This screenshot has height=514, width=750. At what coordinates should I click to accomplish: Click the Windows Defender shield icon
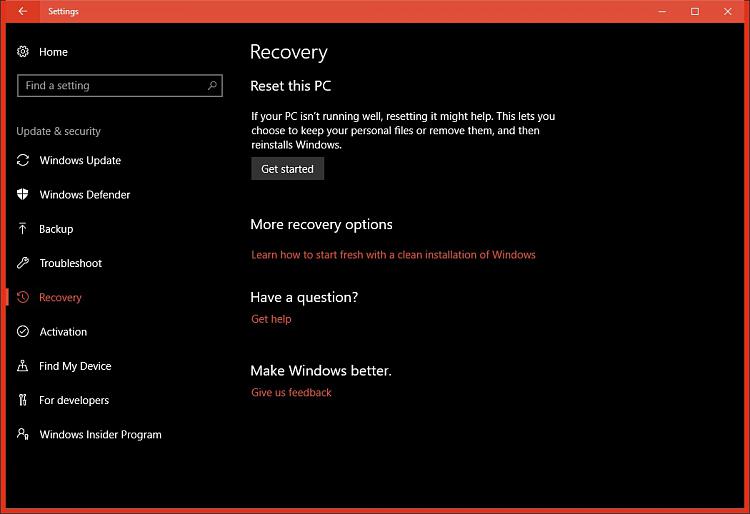point(22,194)
